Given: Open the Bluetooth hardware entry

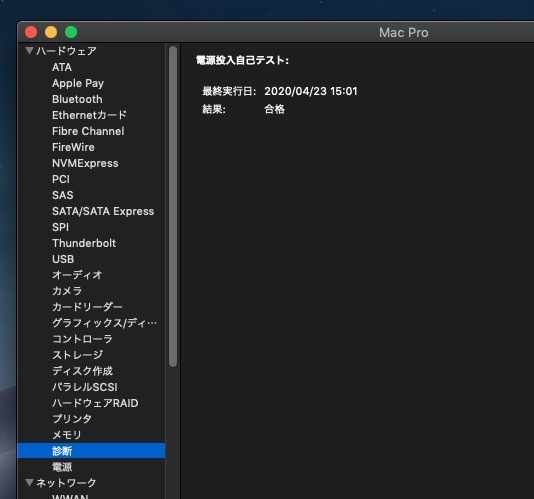Looking at the screenshot, I should tap(77, 99).
